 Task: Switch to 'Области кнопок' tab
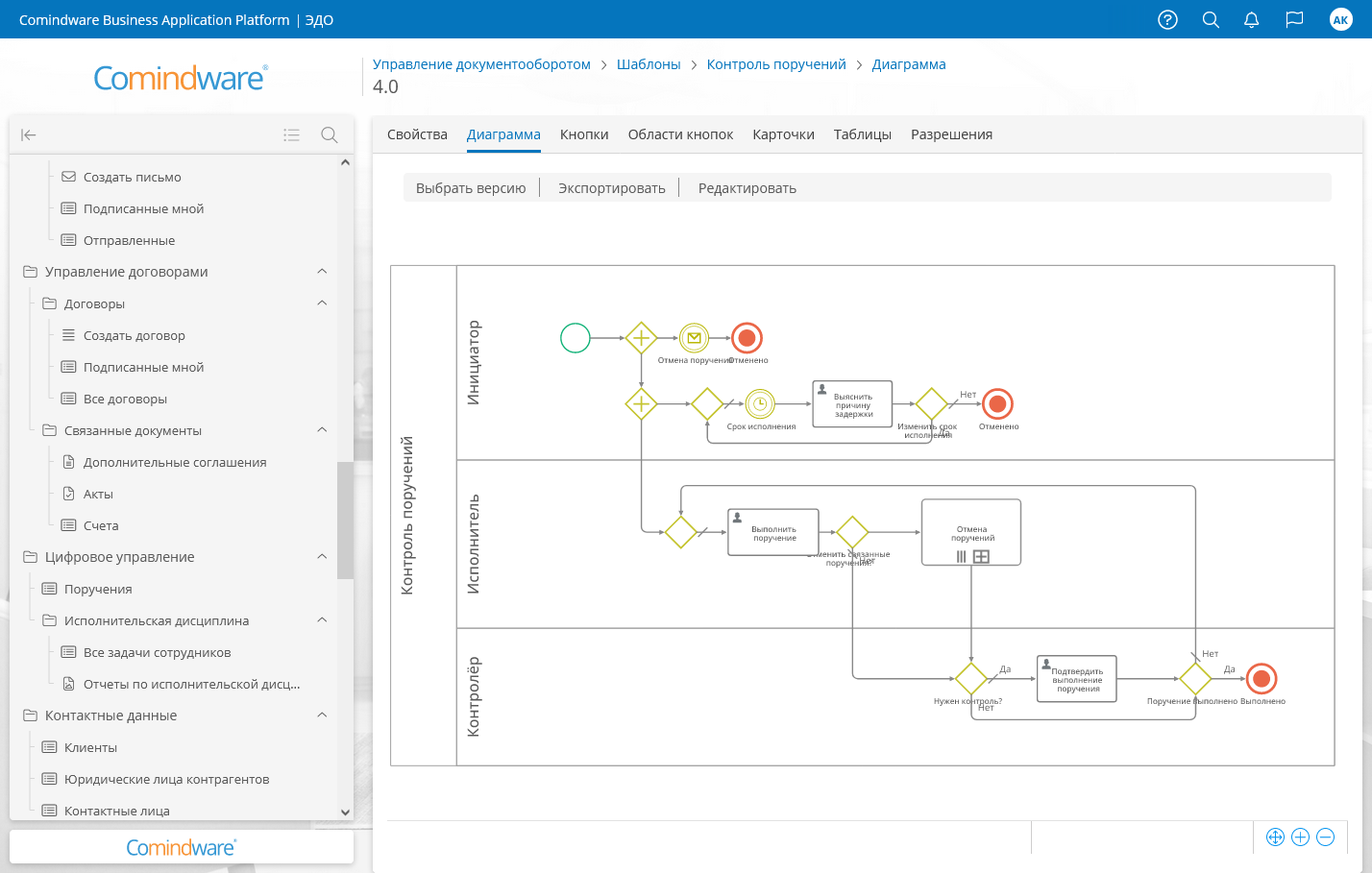click(680, 134)
